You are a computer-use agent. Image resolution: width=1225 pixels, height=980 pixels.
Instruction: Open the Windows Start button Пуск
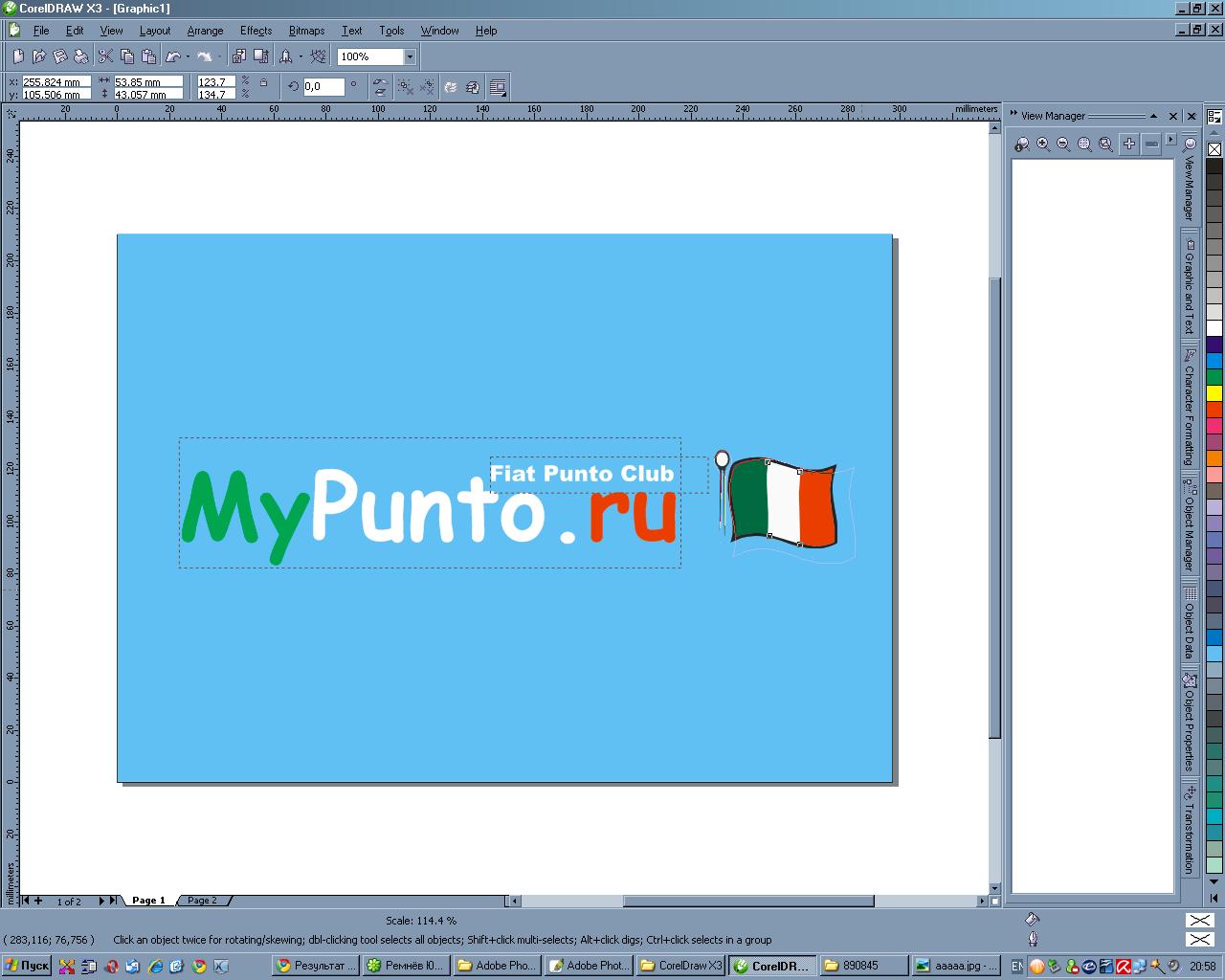[x=27, y=966]
